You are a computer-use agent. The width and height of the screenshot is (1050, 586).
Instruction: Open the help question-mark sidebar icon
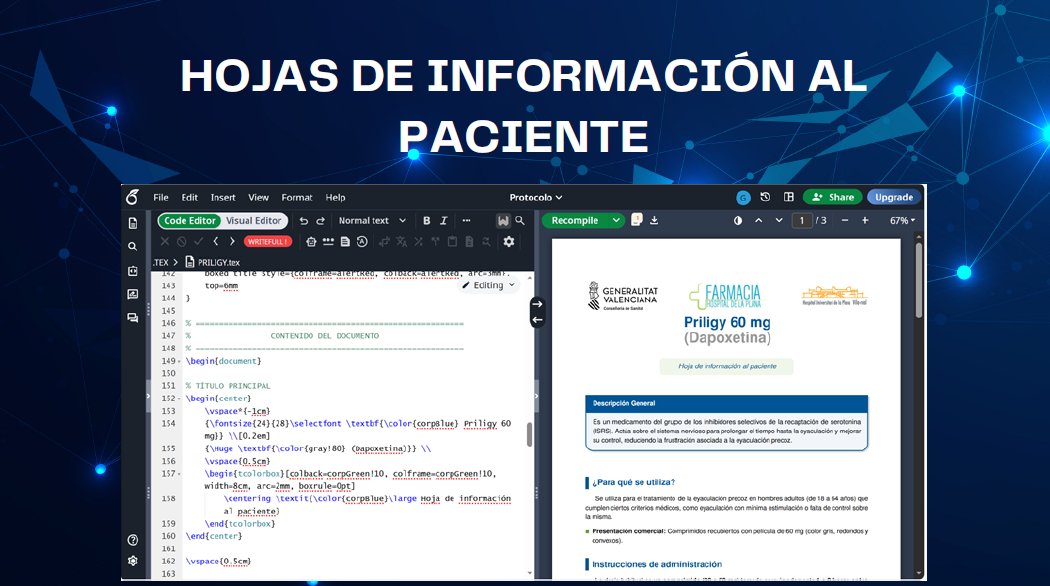click(x=133, y=540)
